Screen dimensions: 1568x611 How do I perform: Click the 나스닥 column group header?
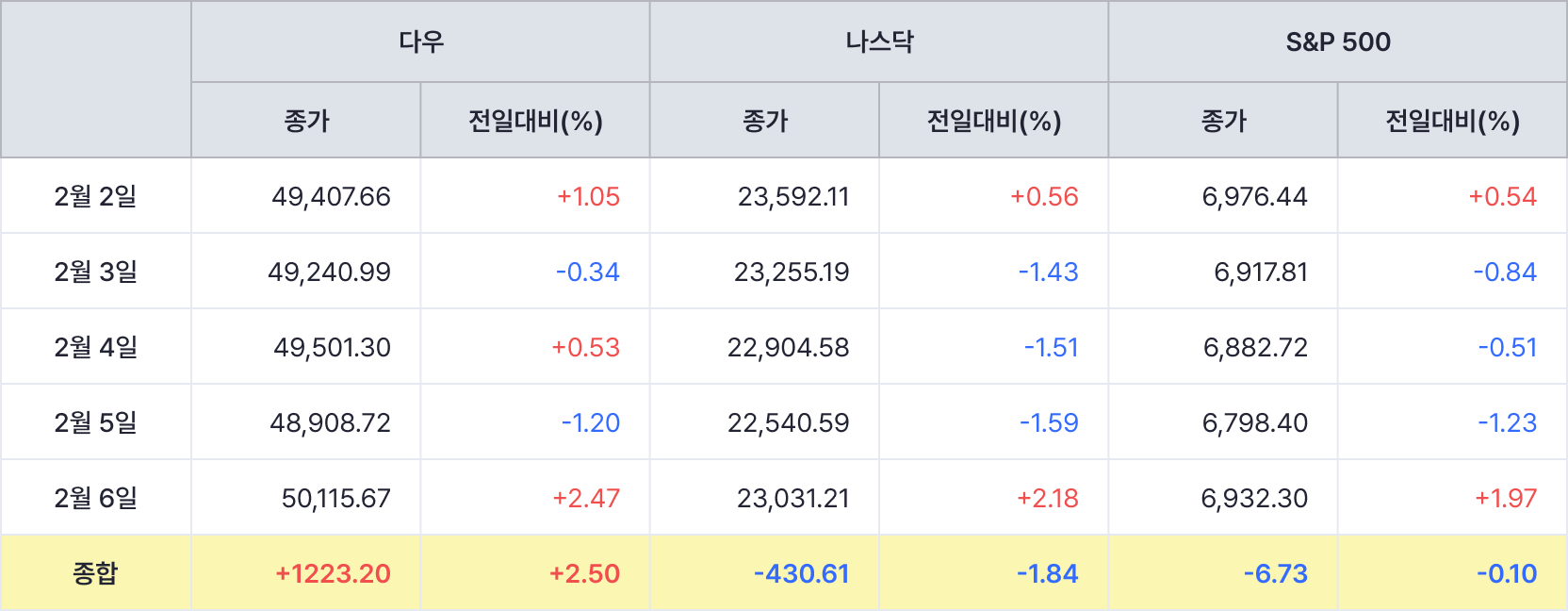(879, 41)
